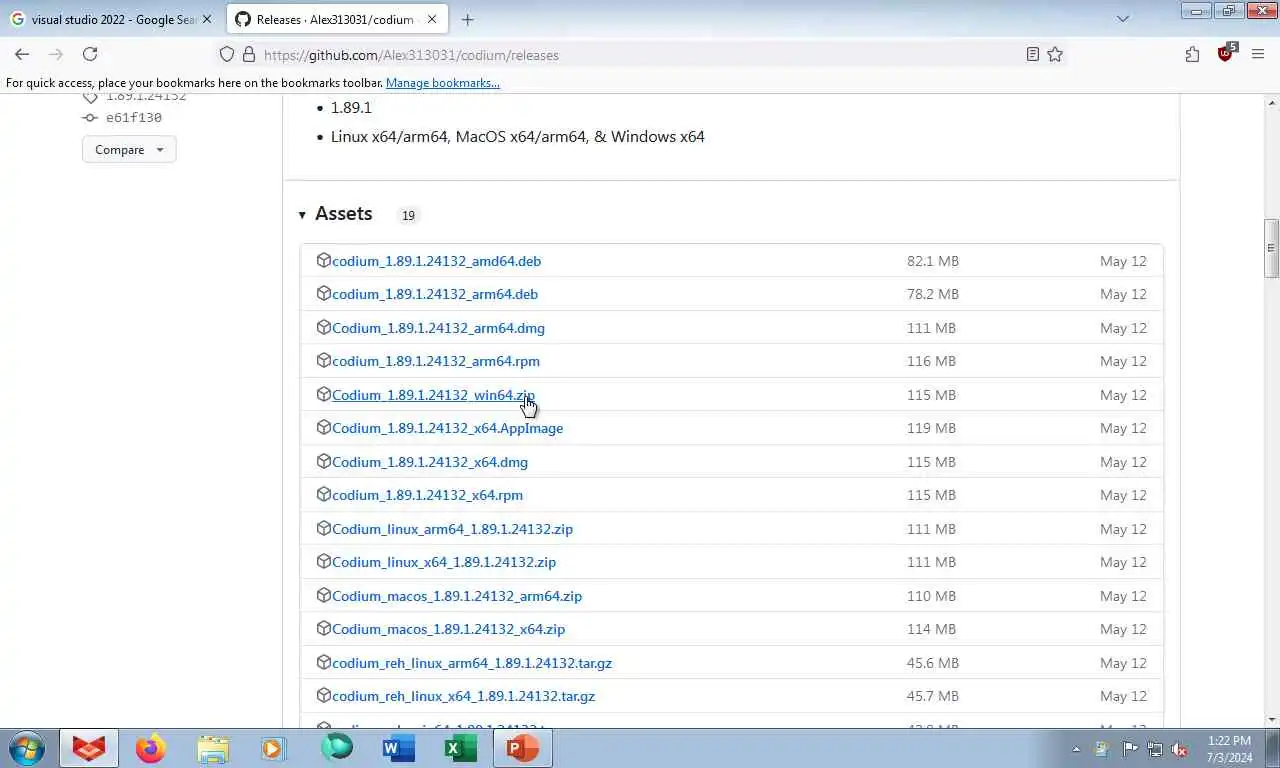This screenshot has width=1280, height=768.
Task: Open File Explorer folder in taskbar
Action: coord(212,748)
